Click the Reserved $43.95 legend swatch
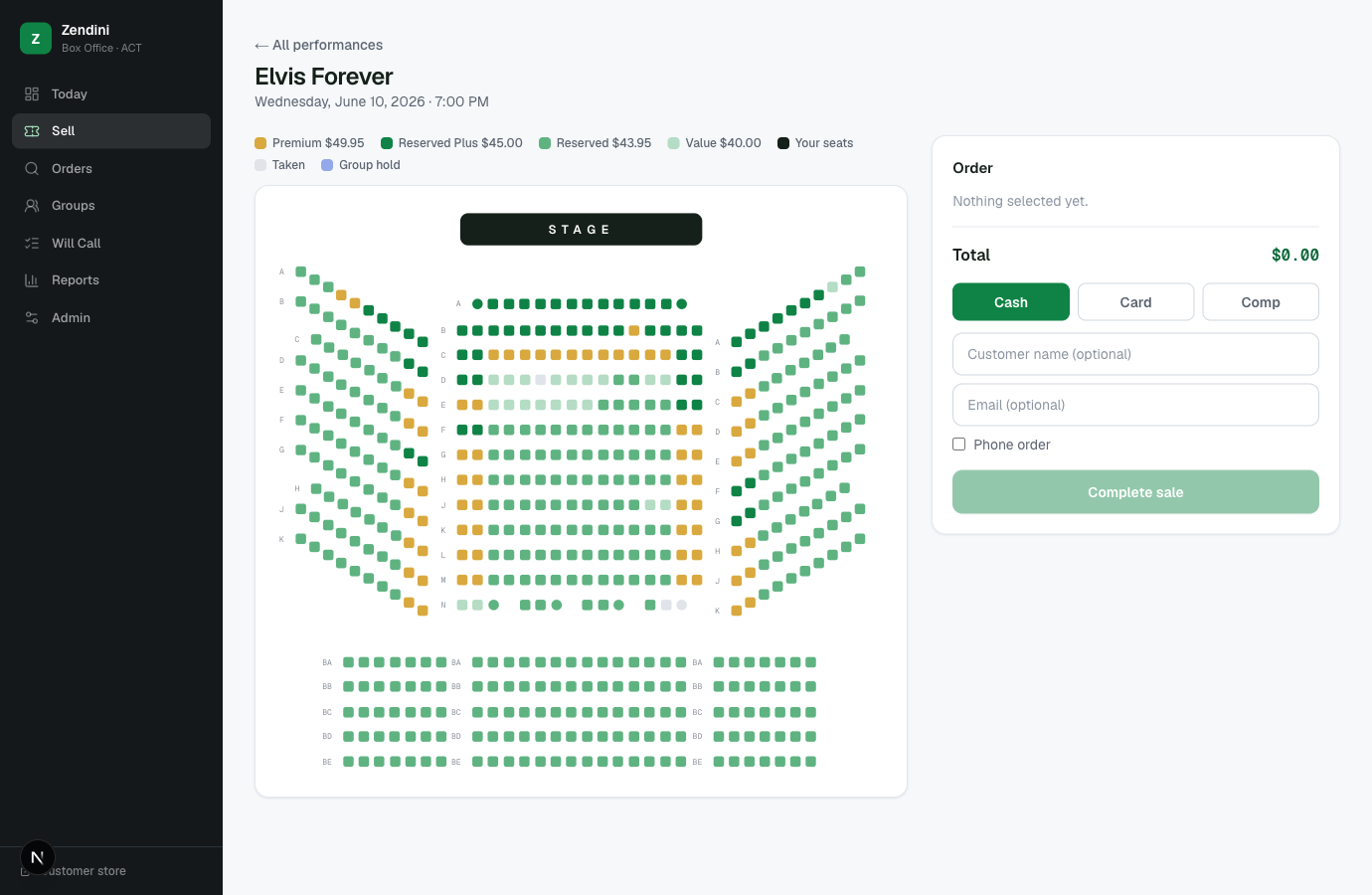1372x895 pixels. tap(545, 143)
